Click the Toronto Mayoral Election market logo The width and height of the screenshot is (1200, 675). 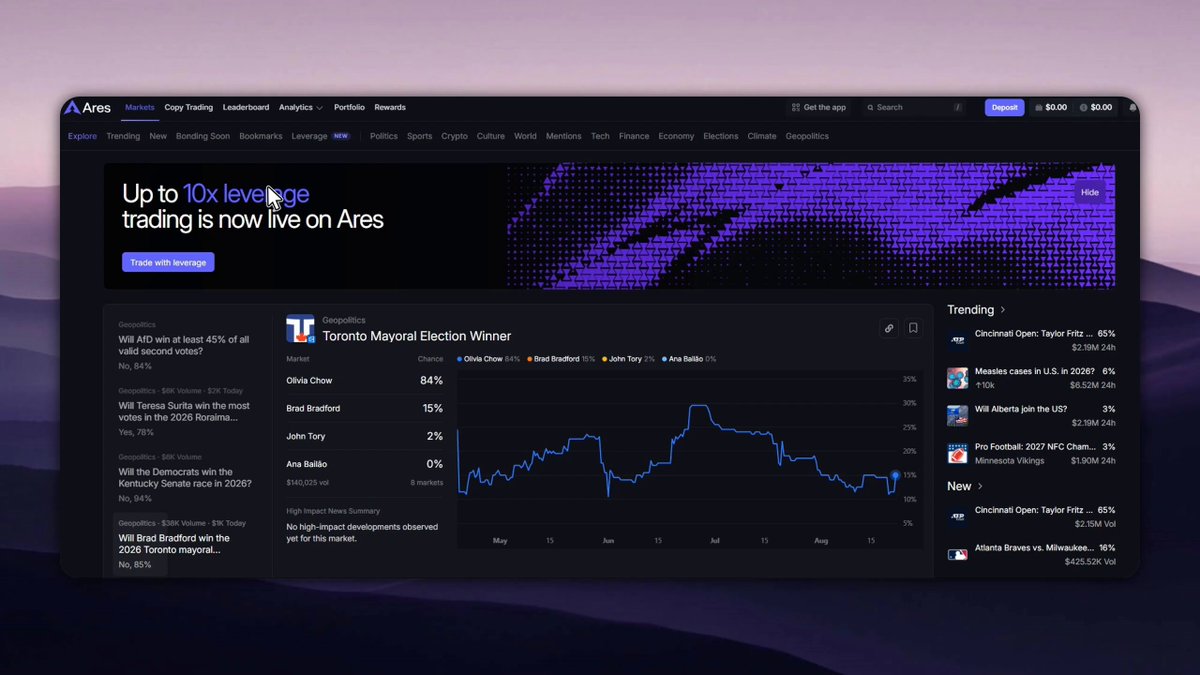[300, 329]
